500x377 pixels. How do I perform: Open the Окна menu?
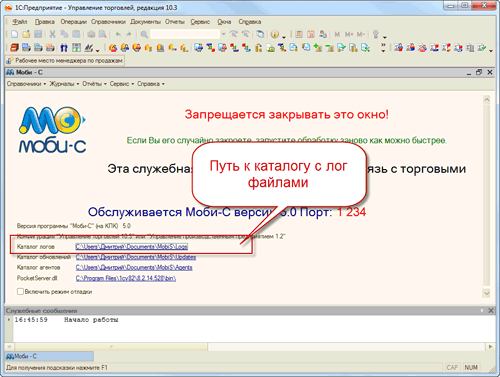click(x=224, y=22)
